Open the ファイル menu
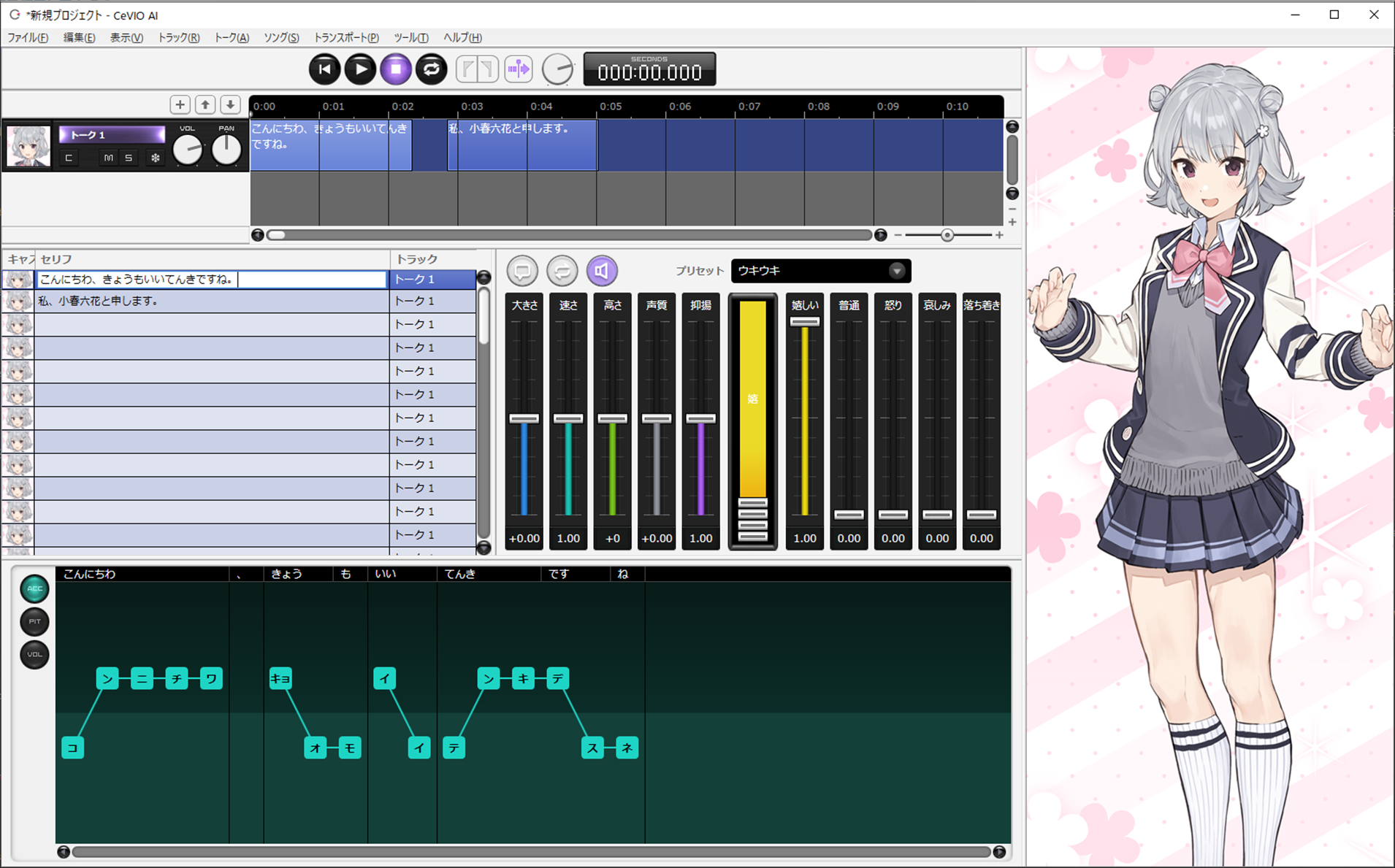The height and width of the screenshot is (868, 1395). (28, 37)
